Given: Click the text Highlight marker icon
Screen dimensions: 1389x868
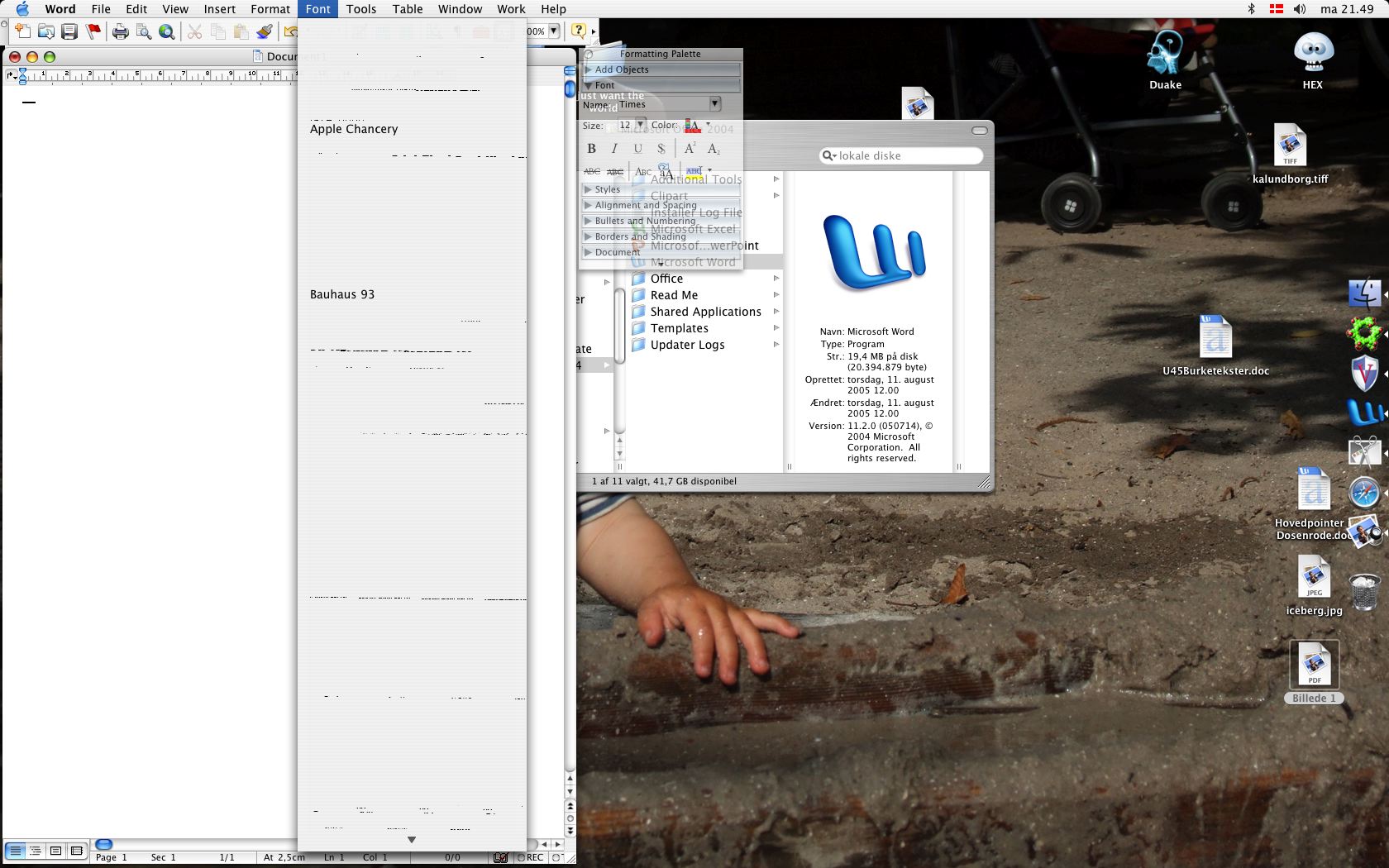Looking at the screenshot, I should (x=694, y=171).
